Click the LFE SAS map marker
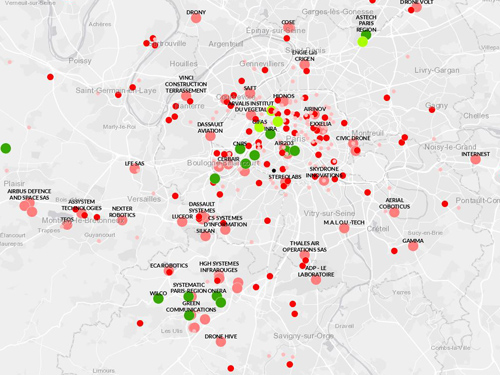500x375 pixels. coord(134,169)
